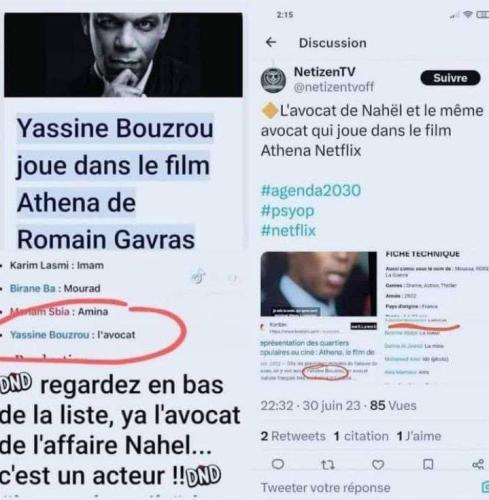This screenshot has width=489, height=500.
Task: Like the tweet with heart icon
Action: coord(378,465)
